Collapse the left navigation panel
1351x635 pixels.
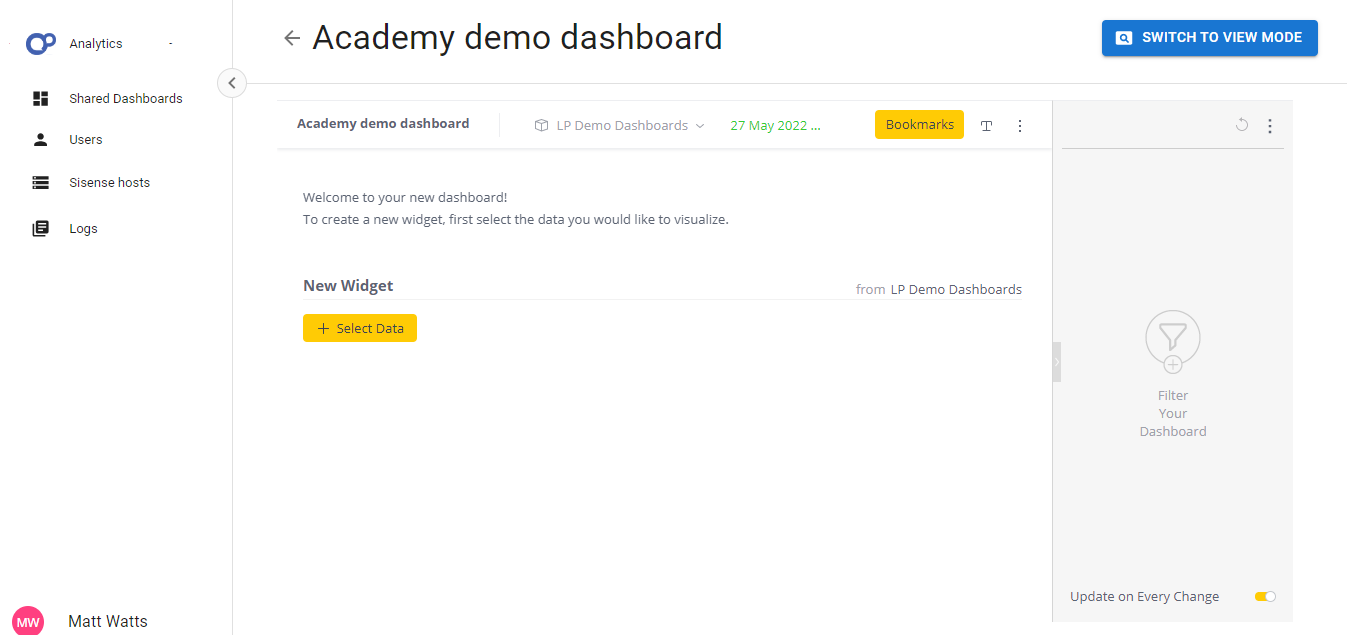(232, 83)
